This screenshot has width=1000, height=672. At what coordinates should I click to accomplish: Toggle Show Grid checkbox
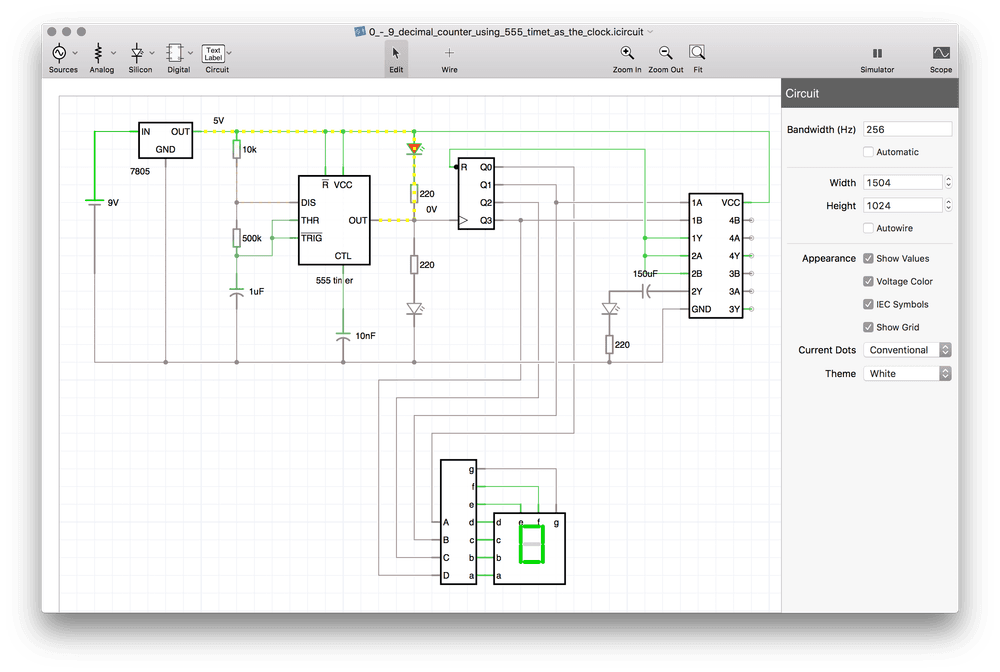click(868, 327)
